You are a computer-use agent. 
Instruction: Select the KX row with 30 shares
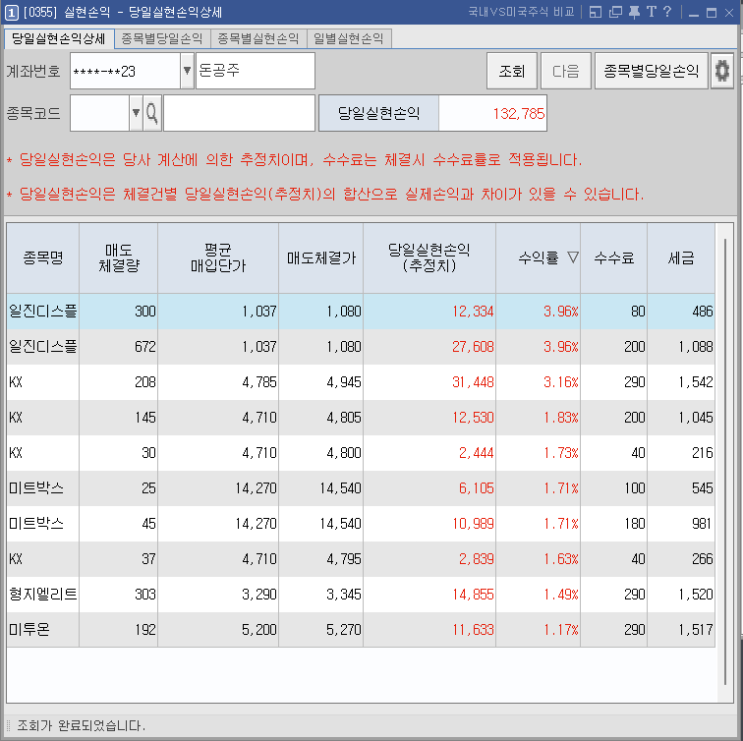click(x=361, y=453)
